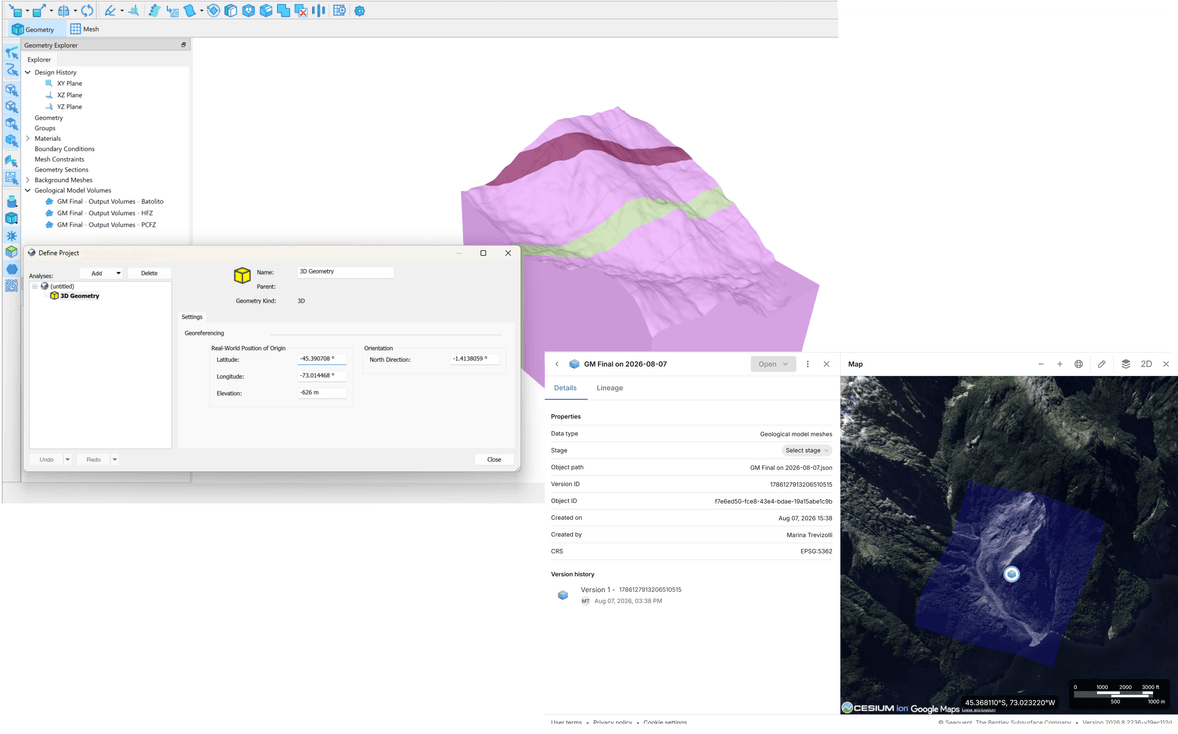The height and width of the screenshot is (734, 1178).
Task: Click the Delete button in Define Project
Action: (149, 273)
